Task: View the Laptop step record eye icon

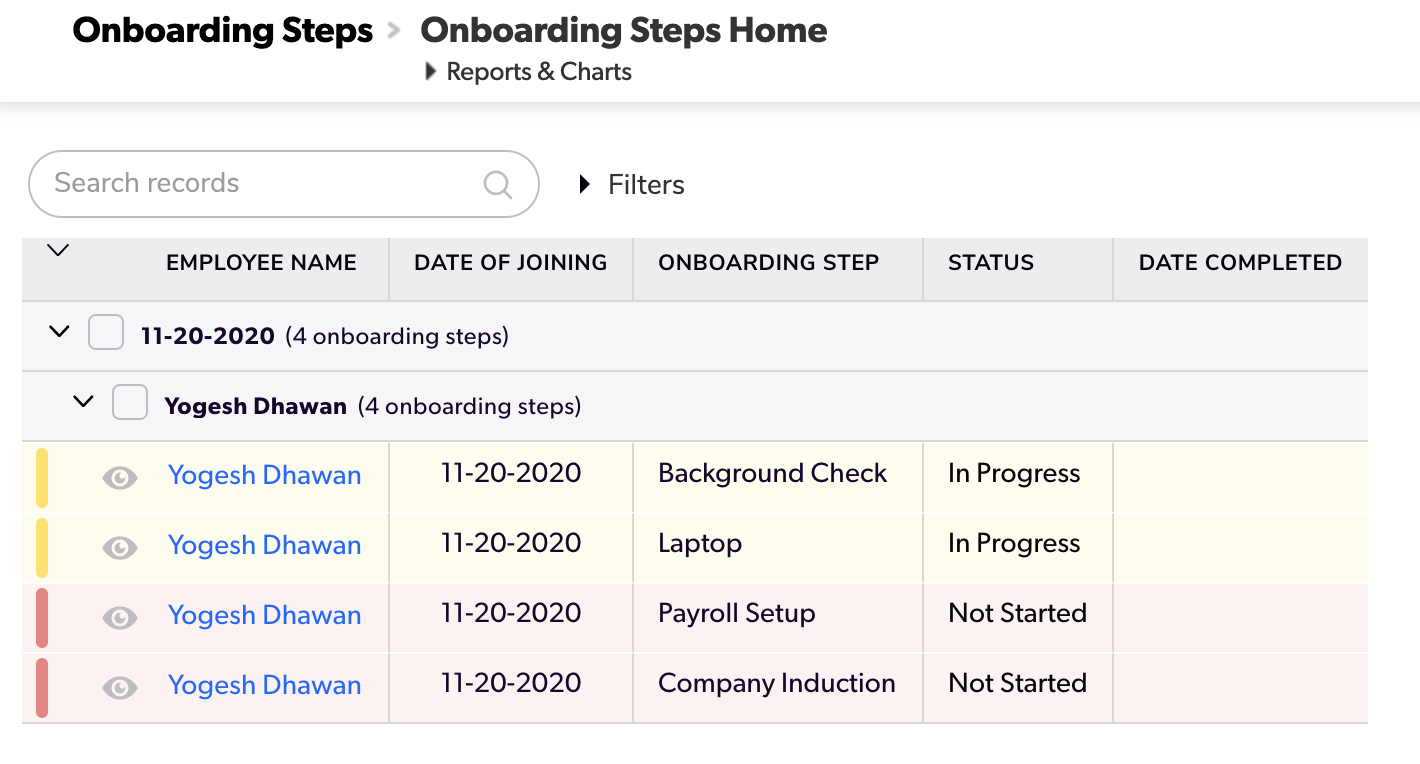Action: [120, 548]
